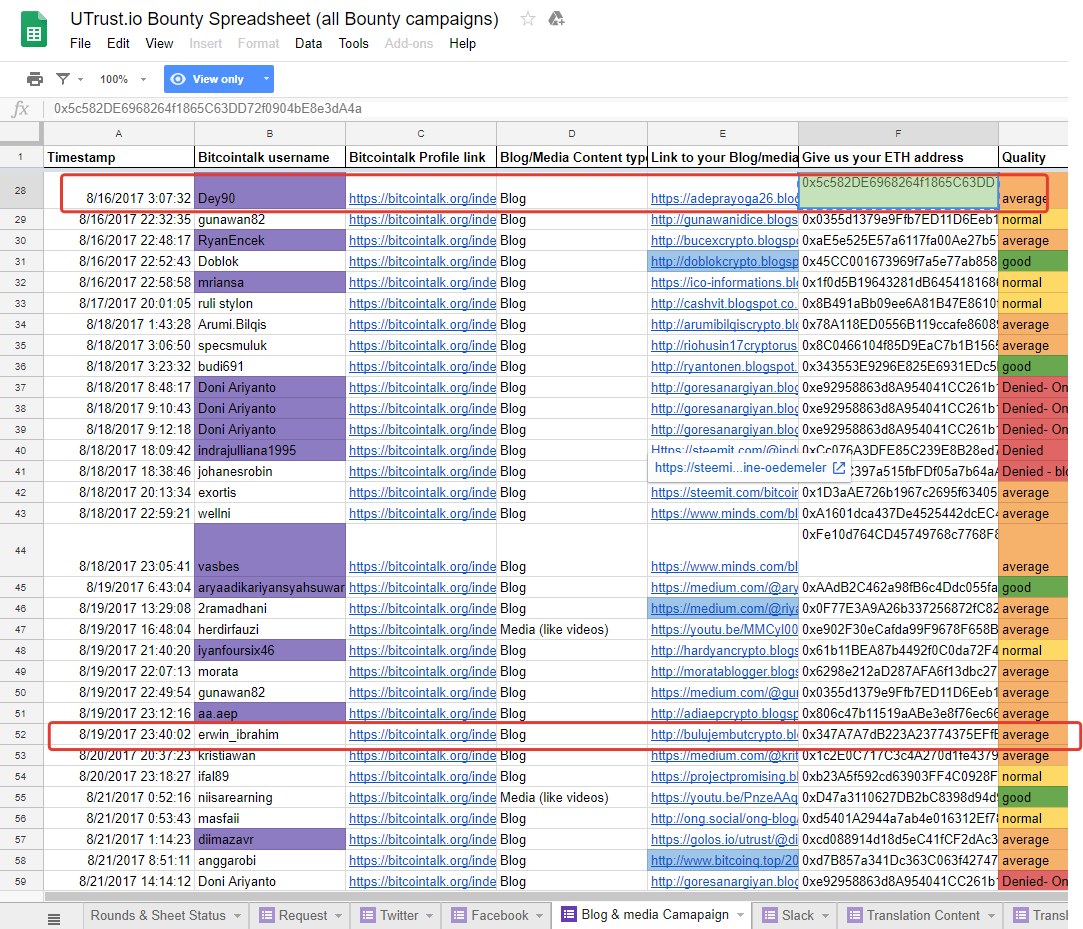Open Request tab dropdown arrow

click(x=338, y=916)
